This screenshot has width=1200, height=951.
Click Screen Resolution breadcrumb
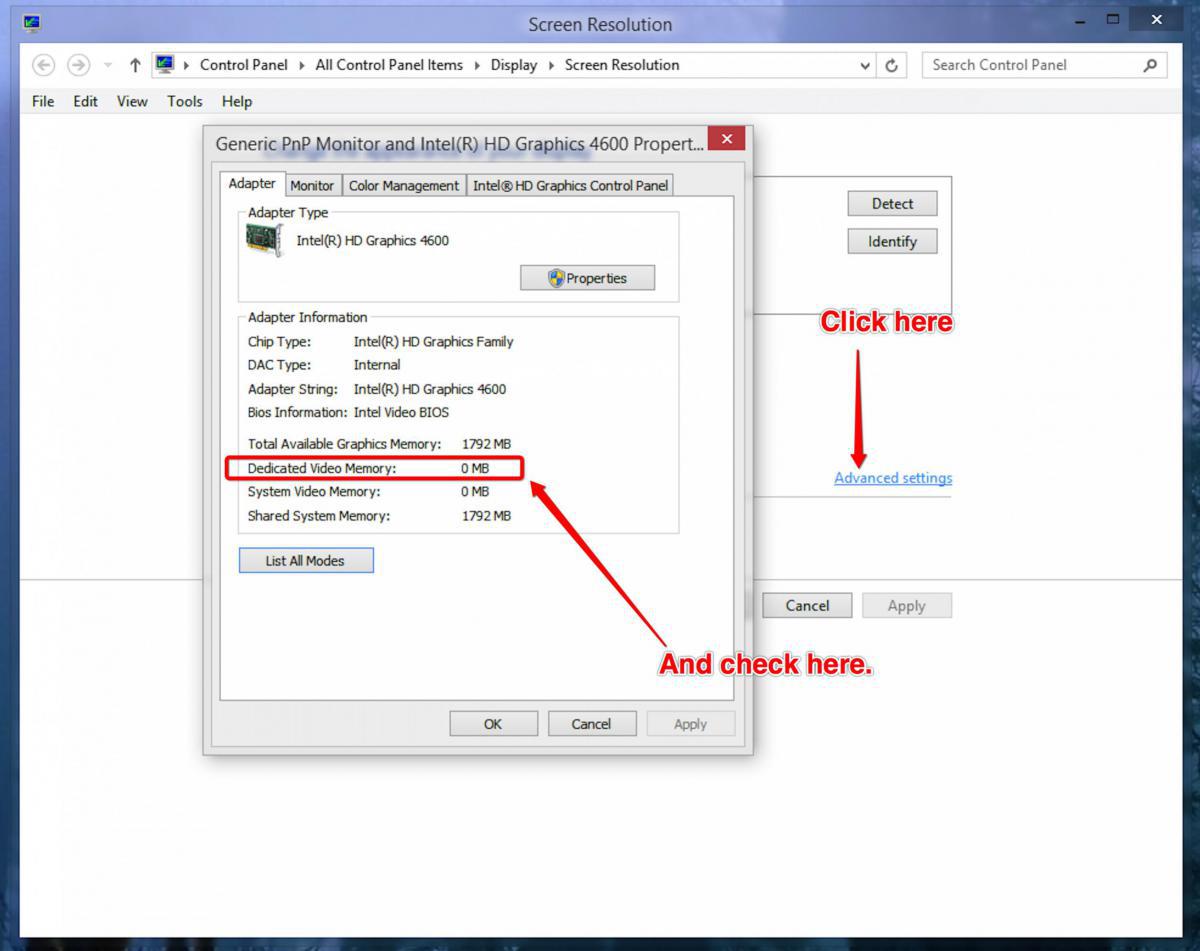622,65
